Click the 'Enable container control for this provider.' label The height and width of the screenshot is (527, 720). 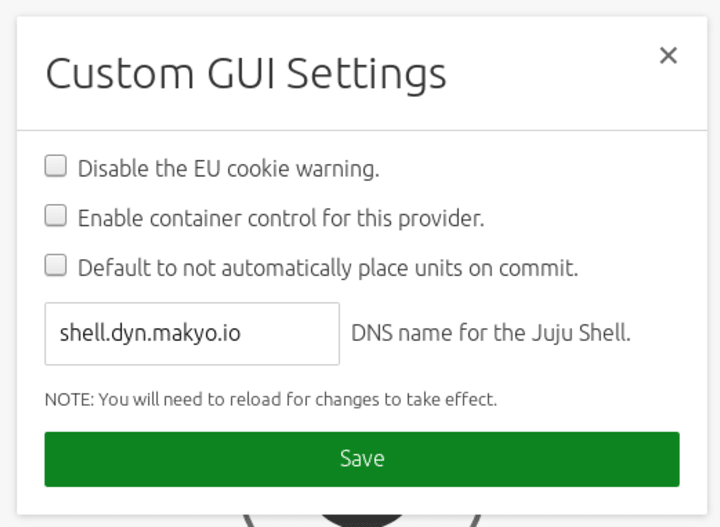tap(280, 218)
